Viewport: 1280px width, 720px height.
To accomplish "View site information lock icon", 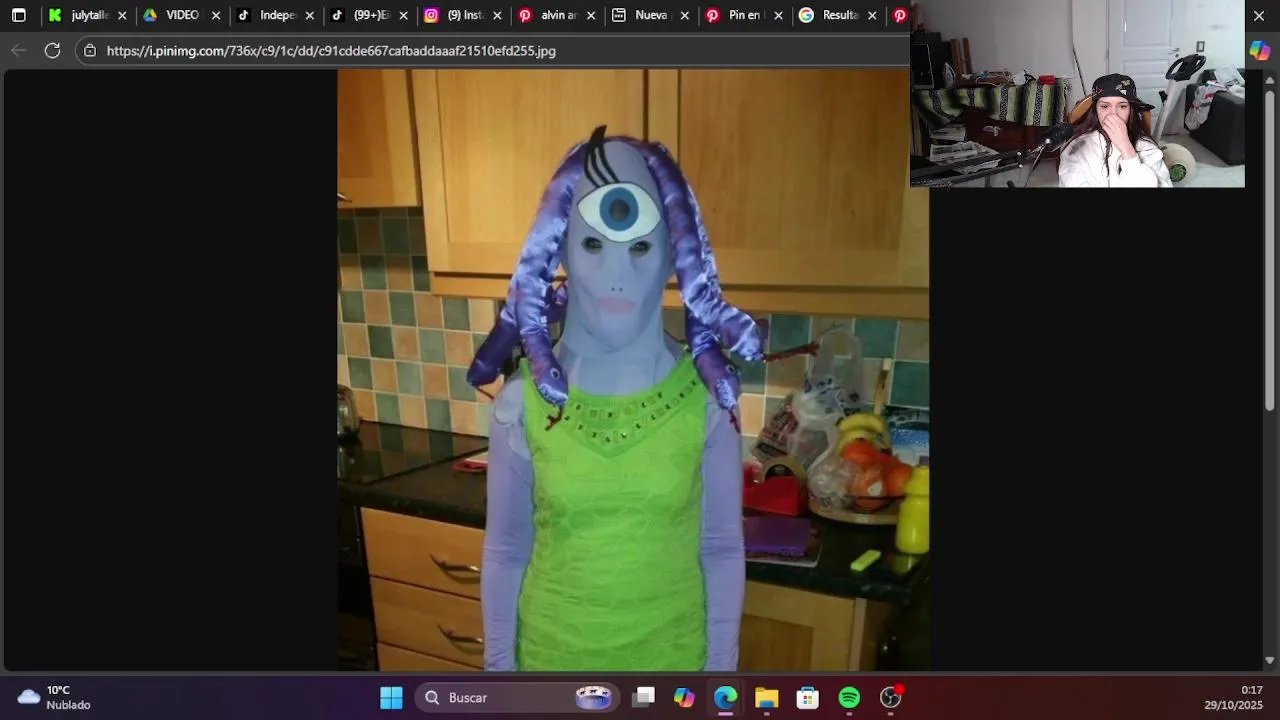I will click(x=89, y=50).
